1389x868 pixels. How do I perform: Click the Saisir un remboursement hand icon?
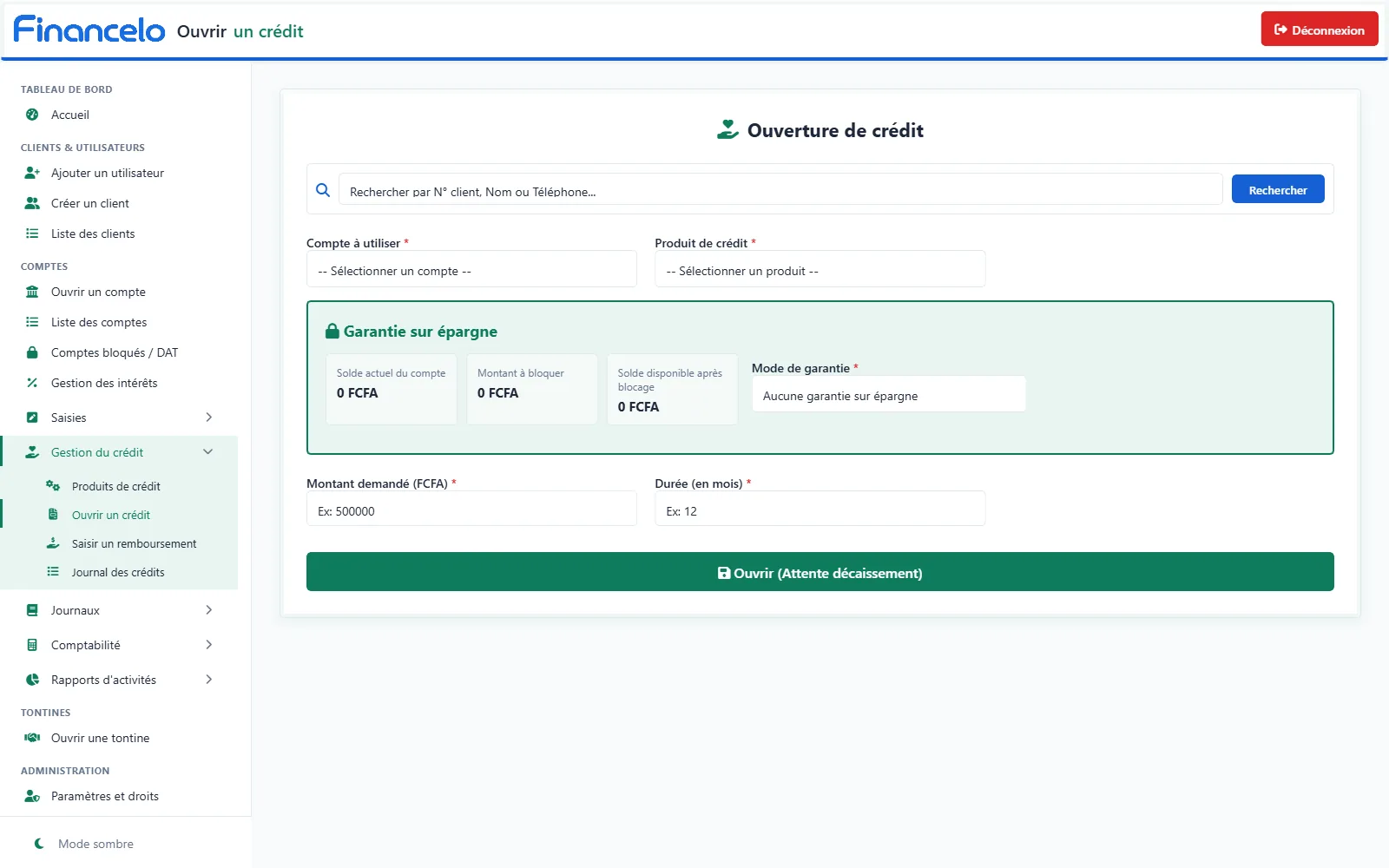[53, 543]
